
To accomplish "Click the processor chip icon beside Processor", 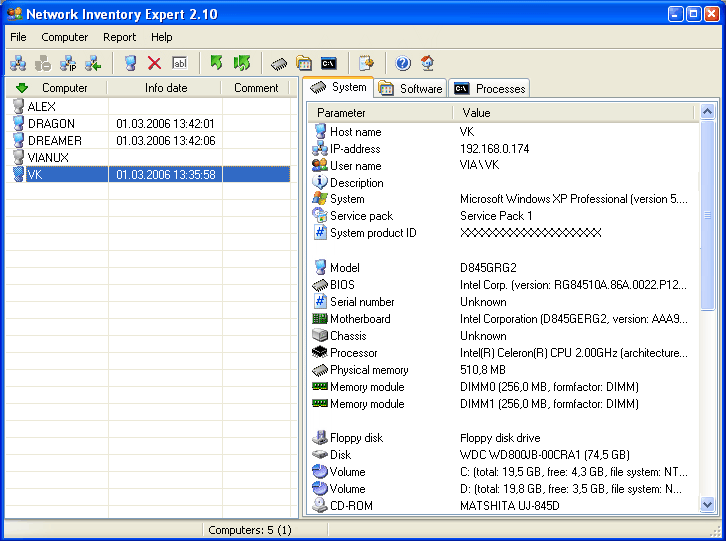I will pos(320,352).
